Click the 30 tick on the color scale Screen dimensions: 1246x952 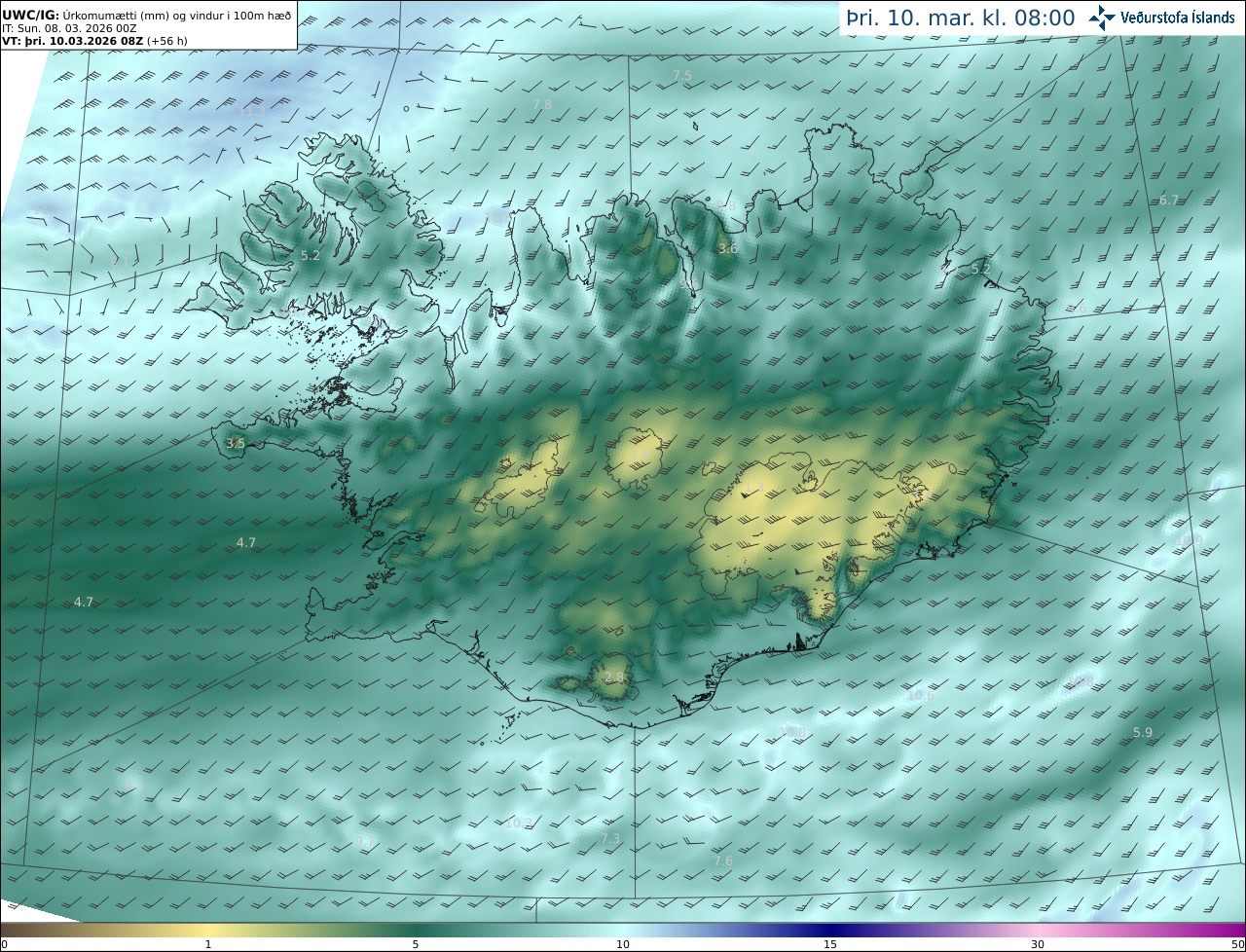coord(1038,944)
